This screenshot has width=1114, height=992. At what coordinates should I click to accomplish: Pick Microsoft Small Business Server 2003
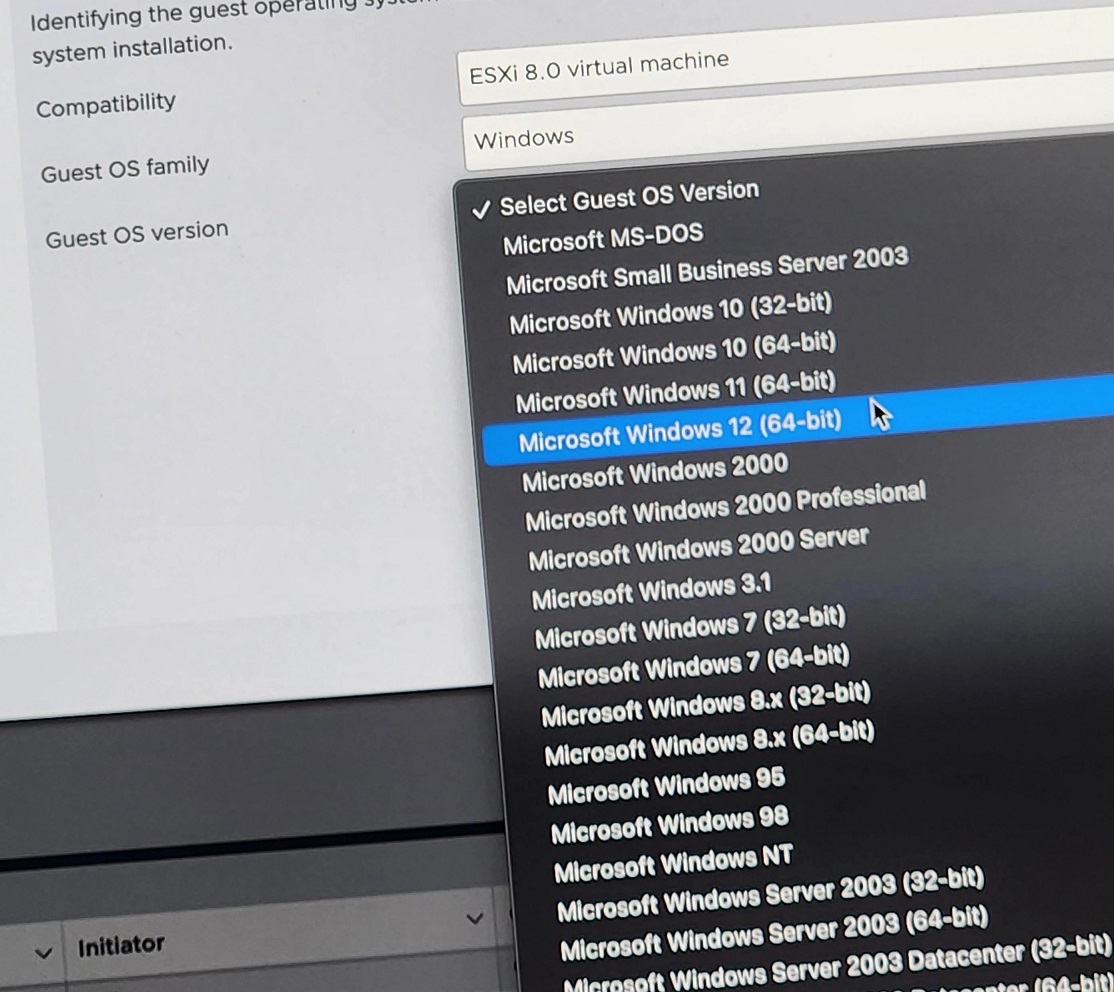coord(706,271)
